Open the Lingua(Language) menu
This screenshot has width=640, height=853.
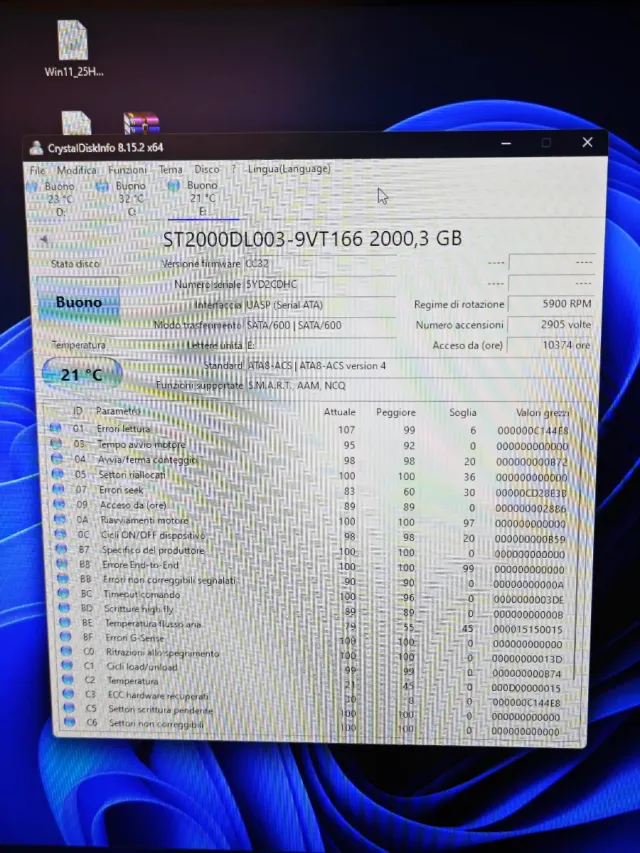[289, 169]
